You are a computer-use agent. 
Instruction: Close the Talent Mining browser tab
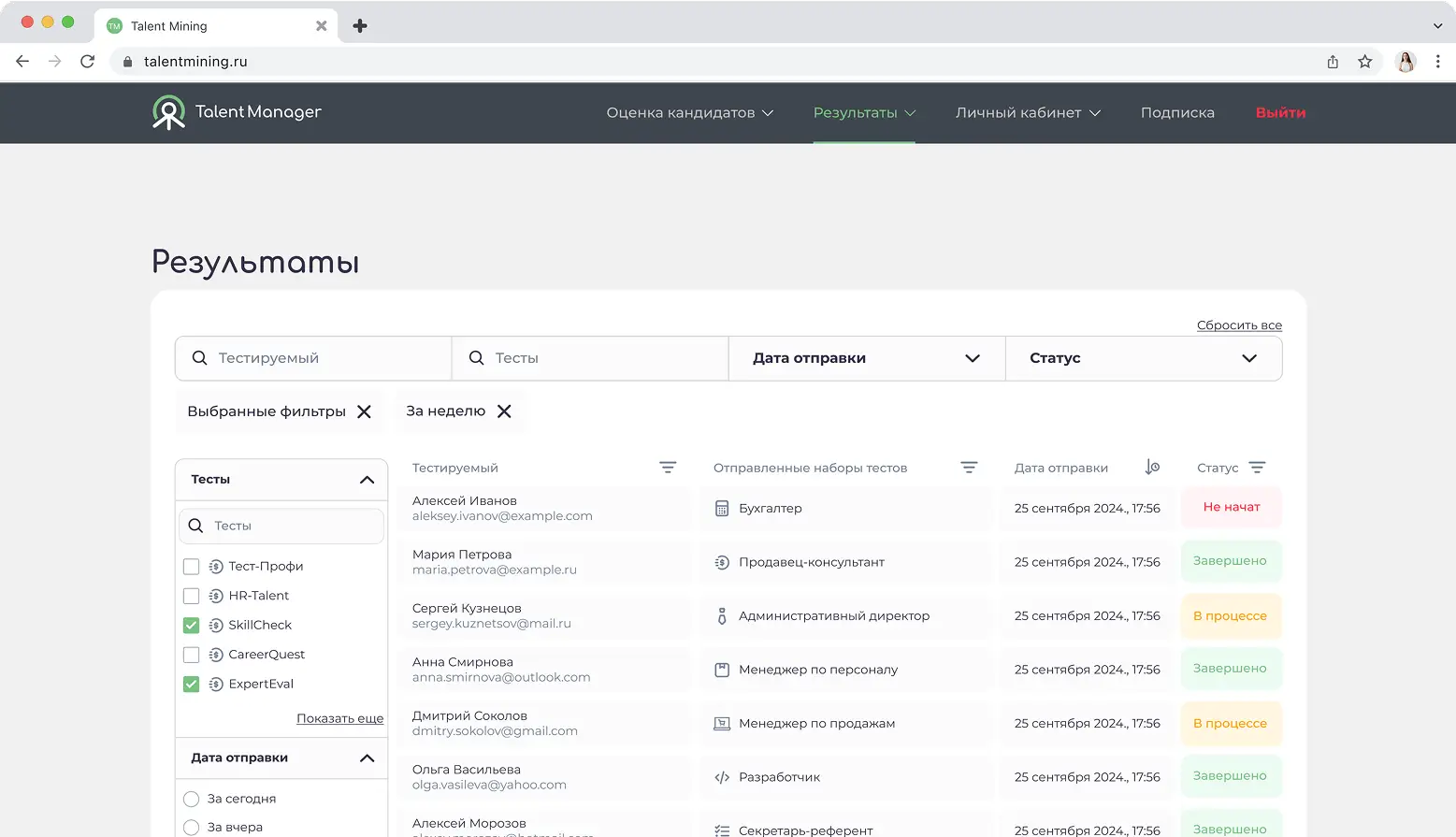(322, 26)
